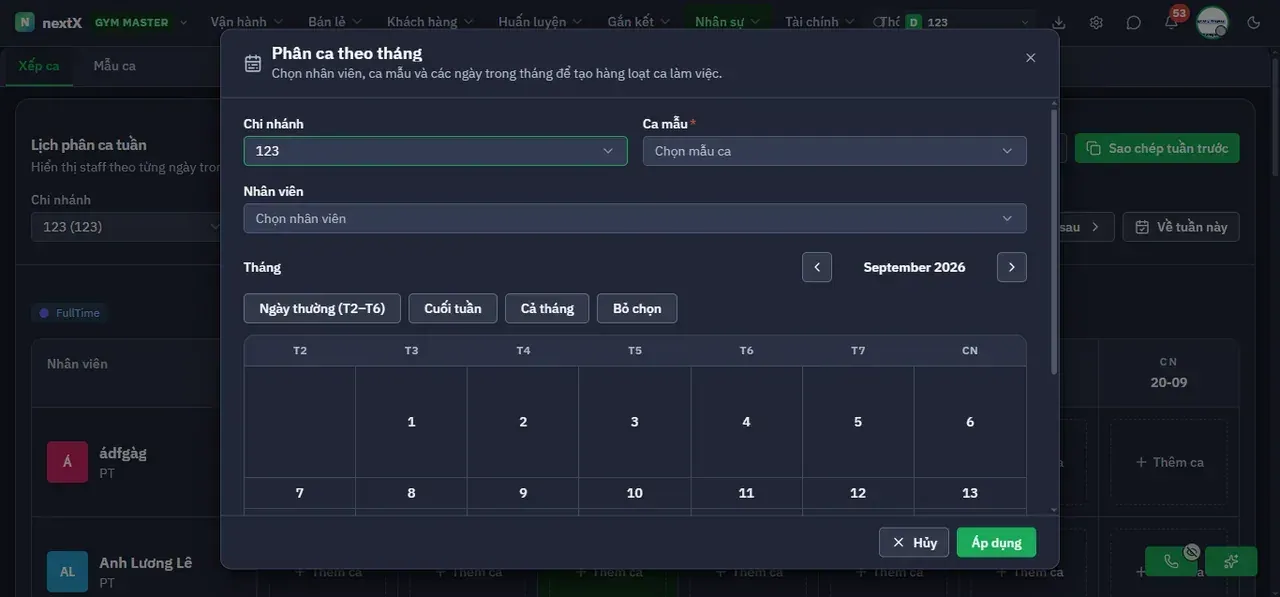This screenshot has width=1280, height=597.
Task: Open the Vận hành menu
Action: click(x=247, y=22)
